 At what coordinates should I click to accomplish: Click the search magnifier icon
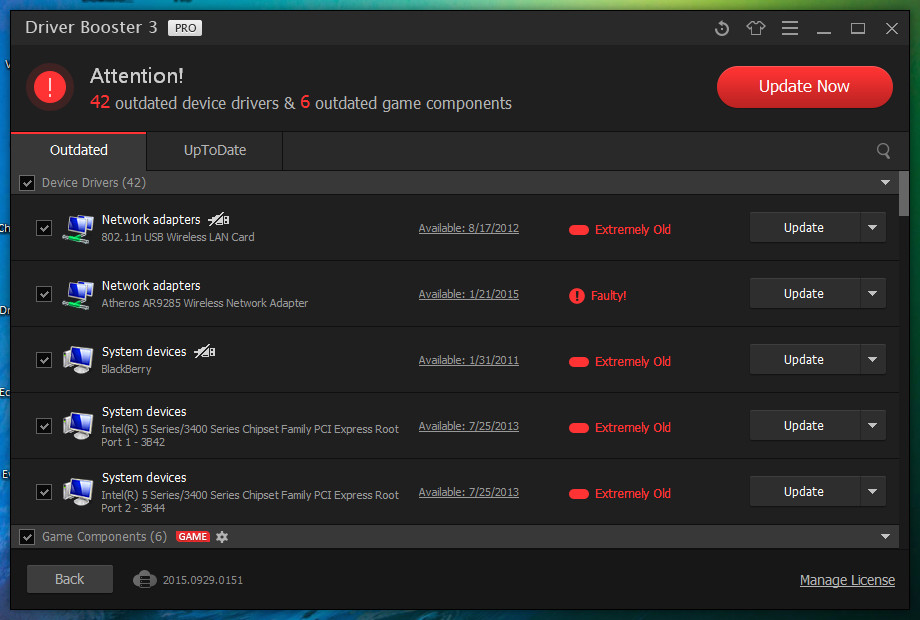click(x=883, y=151)
